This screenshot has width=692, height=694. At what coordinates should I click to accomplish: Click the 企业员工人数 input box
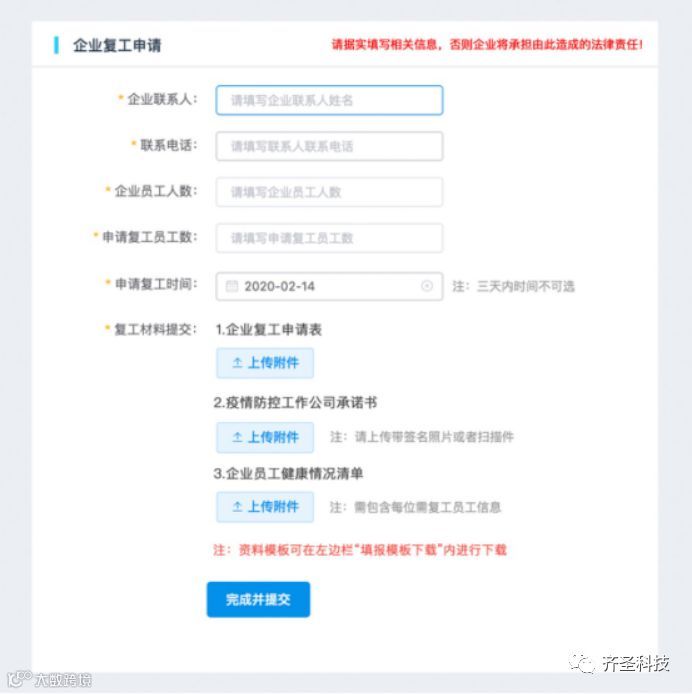click(x=329, y=192)
